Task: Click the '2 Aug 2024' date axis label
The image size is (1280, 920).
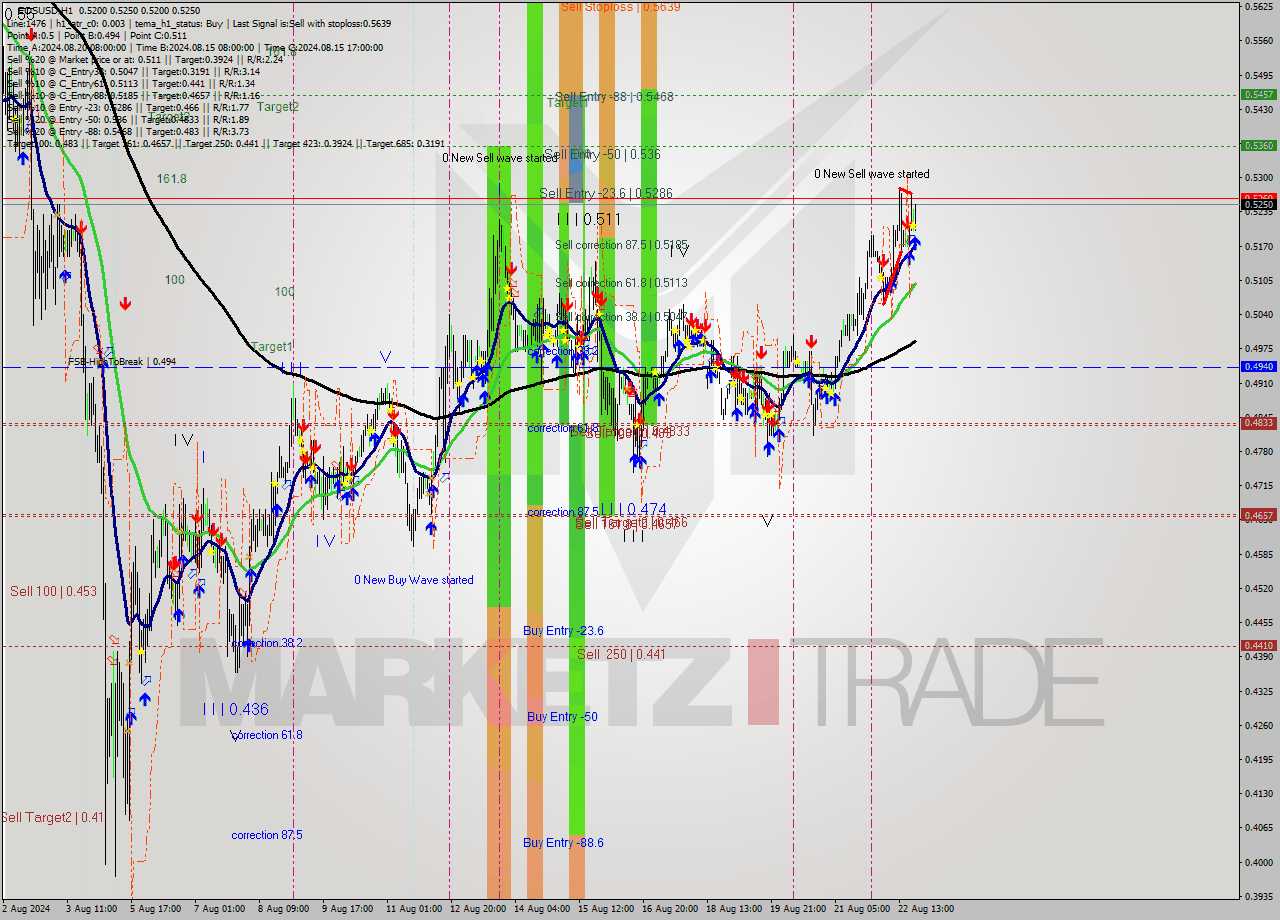Action: [26, 909]
